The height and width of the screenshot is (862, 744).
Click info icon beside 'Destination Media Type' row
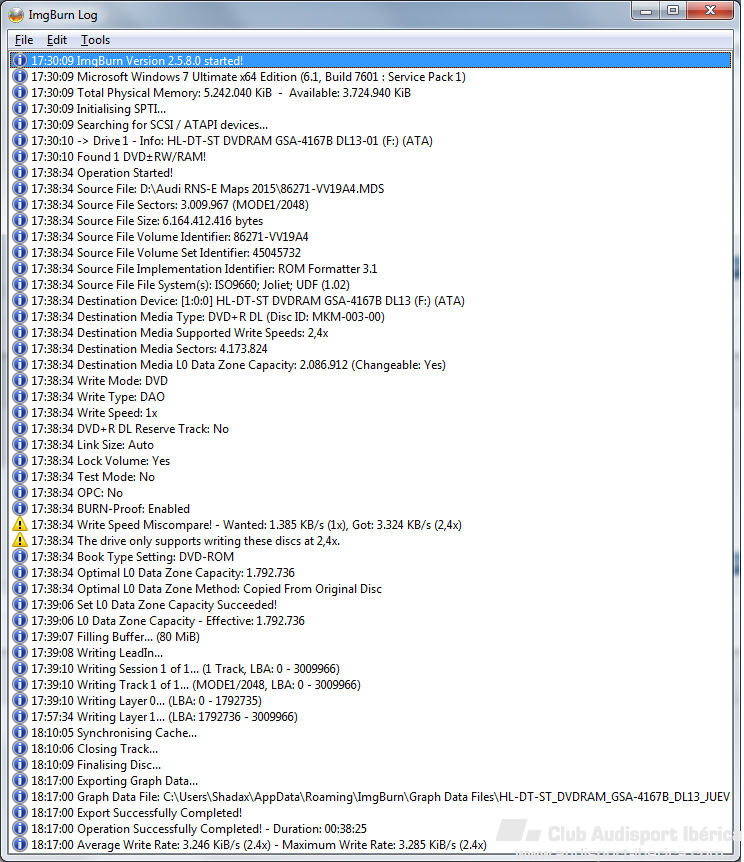point(20,317)
